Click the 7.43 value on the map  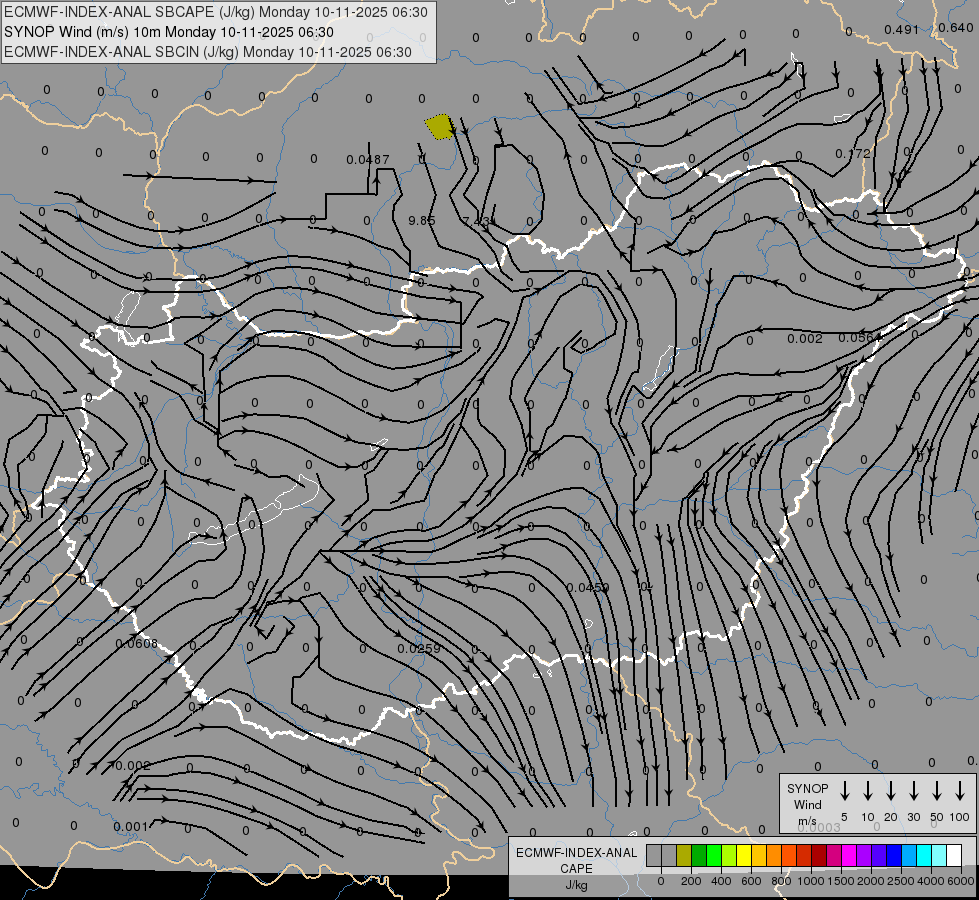click(x=477, y=221)
